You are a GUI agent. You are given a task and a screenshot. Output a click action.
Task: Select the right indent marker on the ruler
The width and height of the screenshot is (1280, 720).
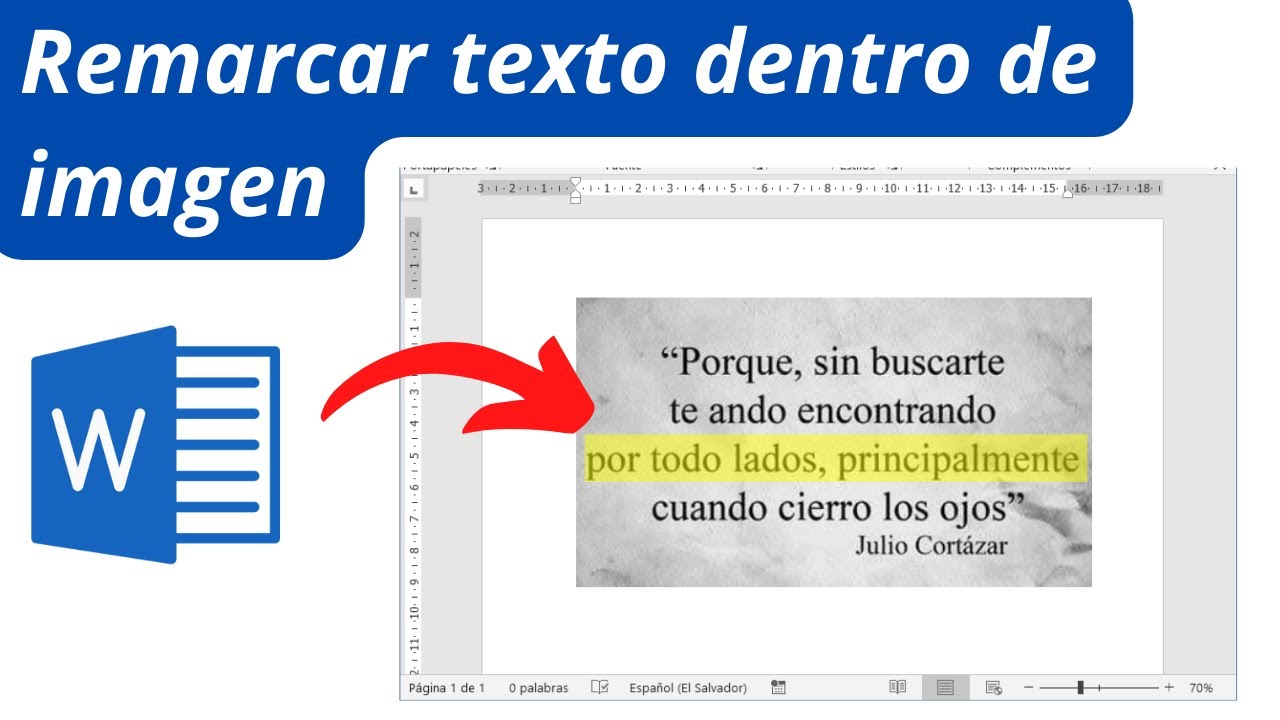[1068, 192]
